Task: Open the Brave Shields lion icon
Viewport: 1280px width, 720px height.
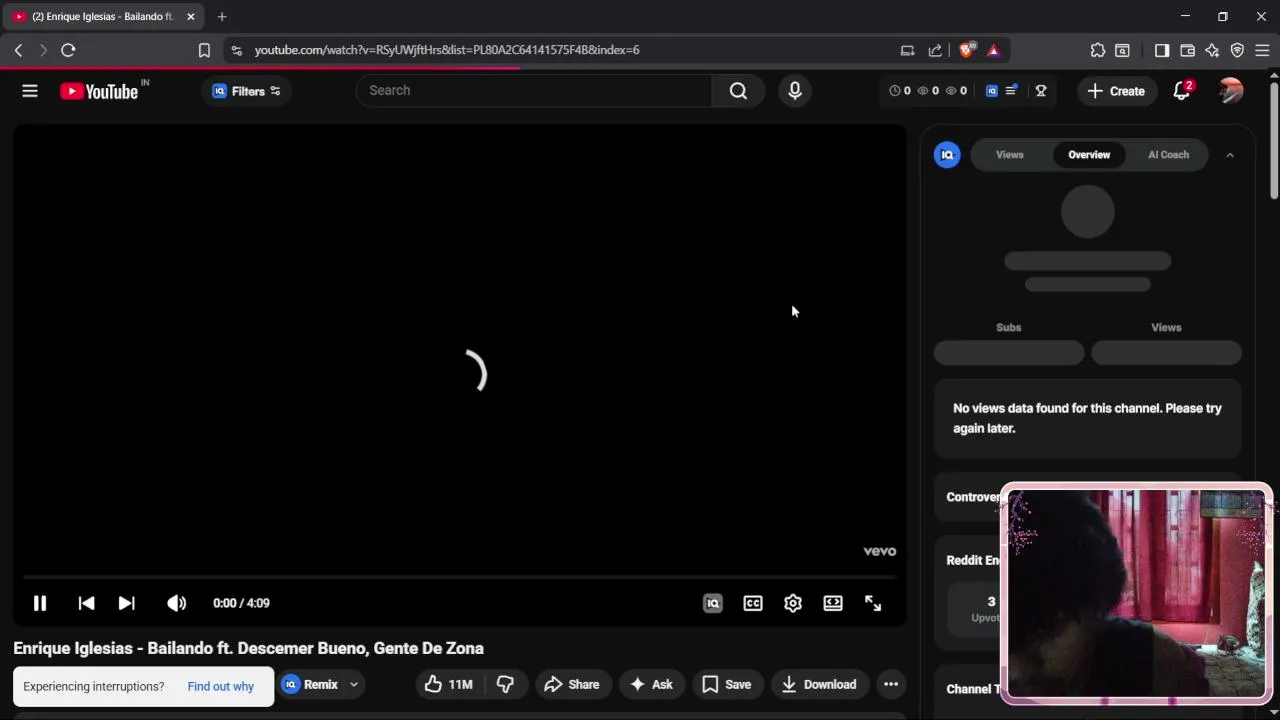Action: tap(967, 50)
